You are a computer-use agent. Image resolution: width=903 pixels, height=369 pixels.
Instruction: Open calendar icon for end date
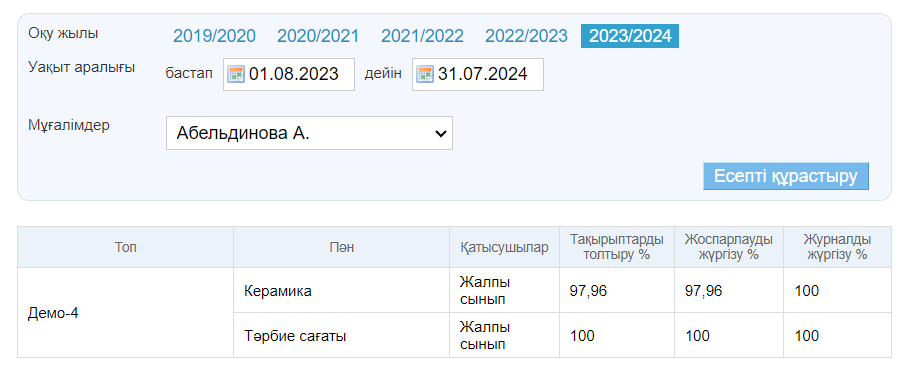(x=425, y=74)
